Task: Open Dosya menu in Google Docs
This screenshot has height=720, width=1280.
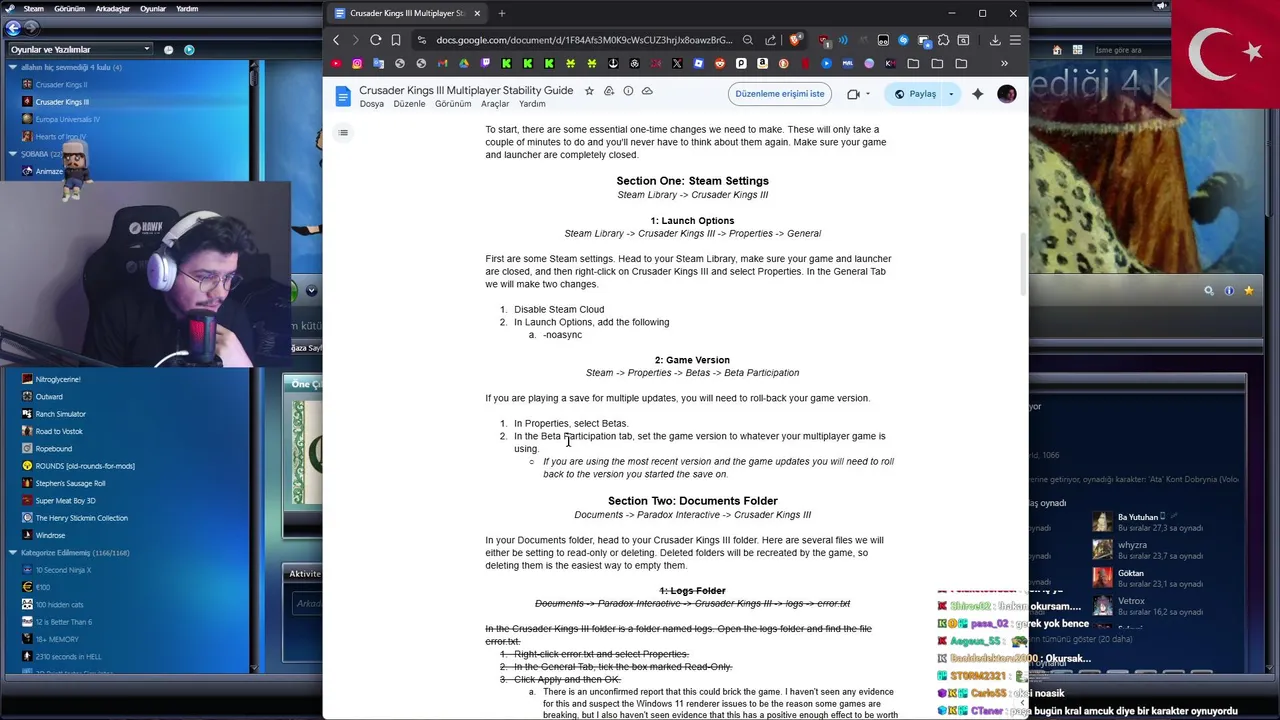Action: click(x=371, y=104)
